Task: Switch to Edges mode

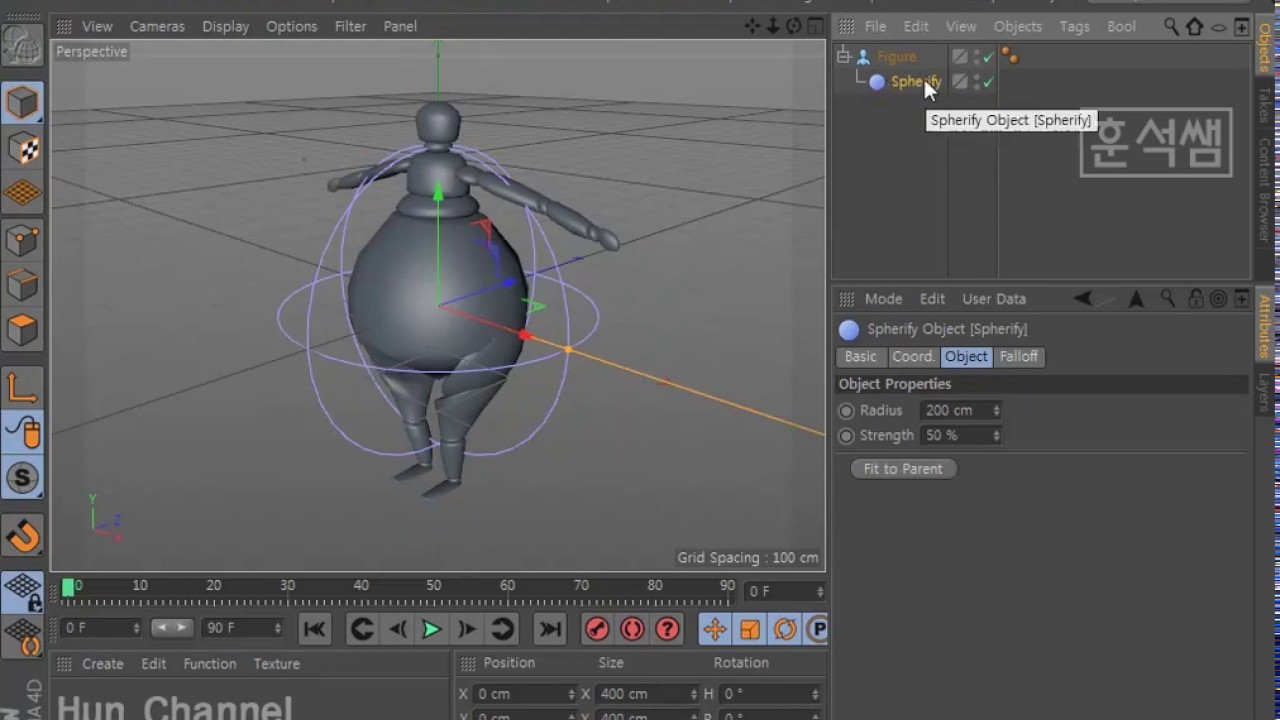Action: 22,285
